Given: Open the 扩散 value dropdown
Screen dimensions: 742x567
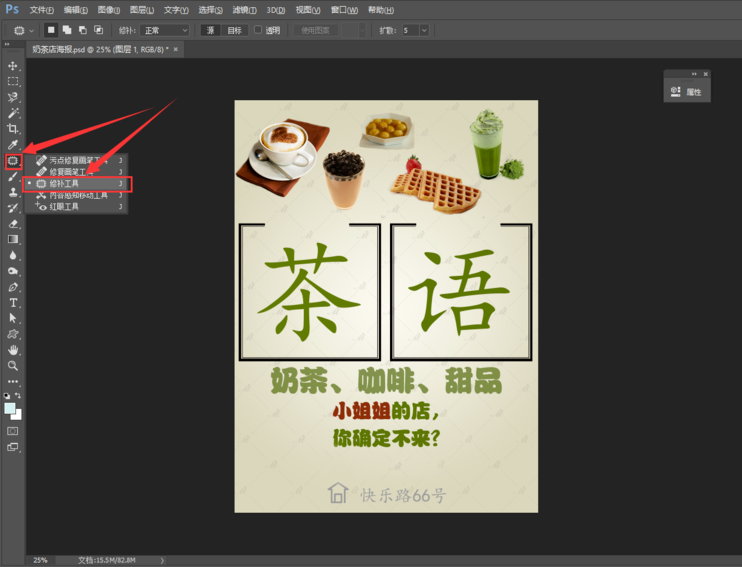Looking at the screenshot, I should [x=424, y=30].
